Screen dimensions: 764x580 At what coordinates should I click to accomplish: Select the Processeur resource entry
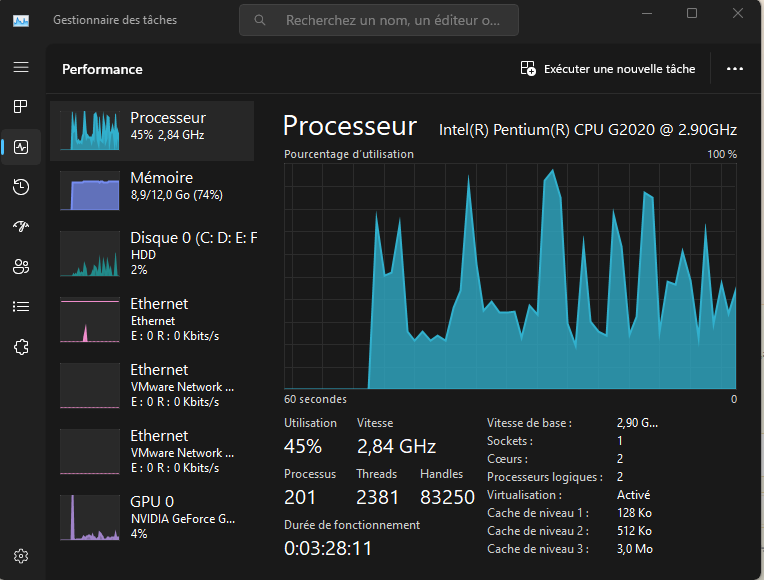click(x=152, y=131)
